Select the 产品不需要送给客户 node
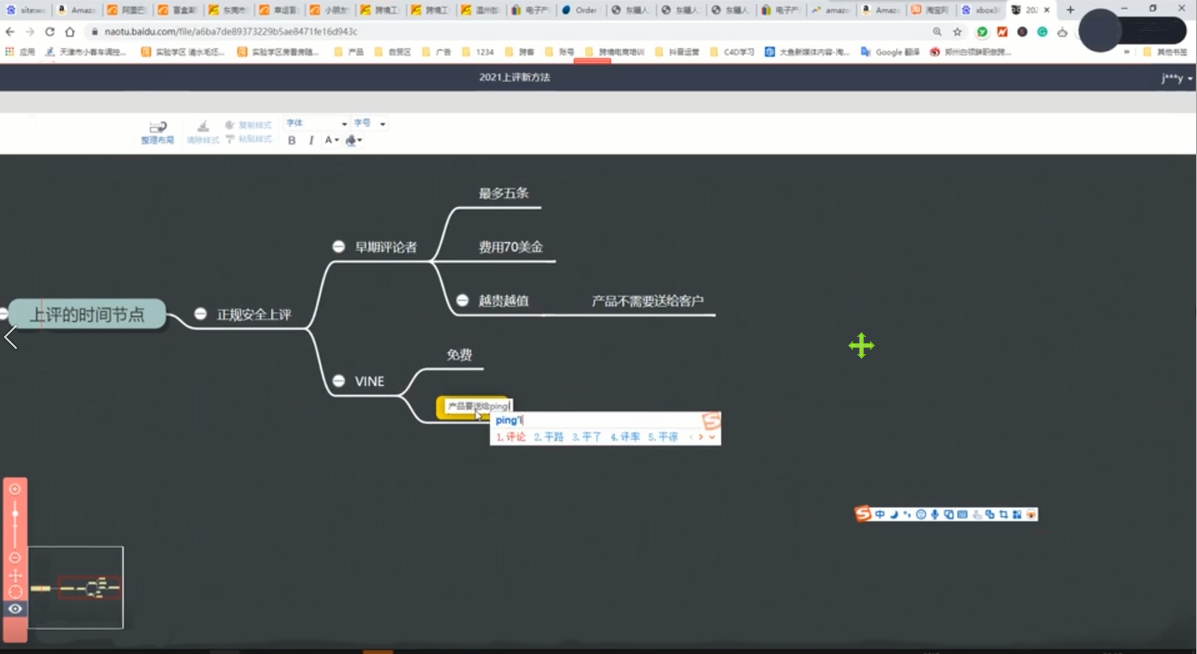The width and height of the screenshot is (1197, 654). [647, 301]
